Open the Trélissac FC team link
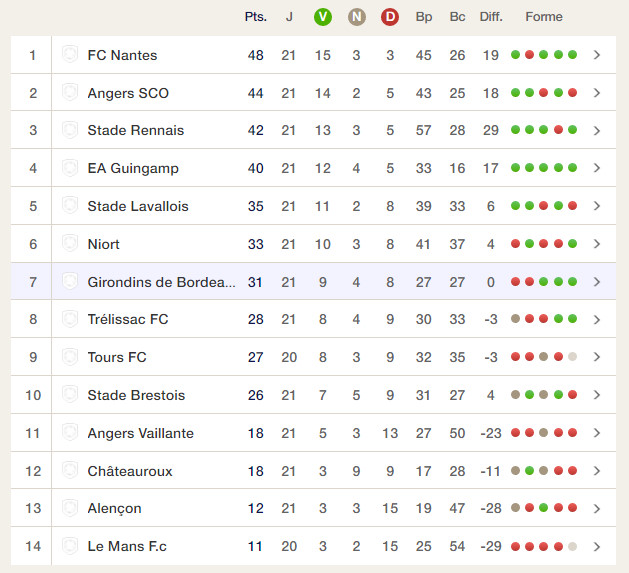The image size is (629, 573). click(128, 319)
